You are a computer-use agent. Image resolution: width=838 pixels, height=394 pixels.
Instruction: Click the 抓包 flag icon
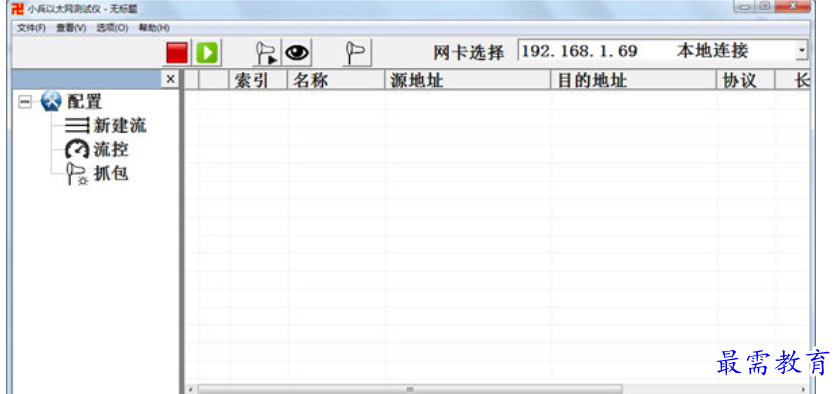point(77,174)
